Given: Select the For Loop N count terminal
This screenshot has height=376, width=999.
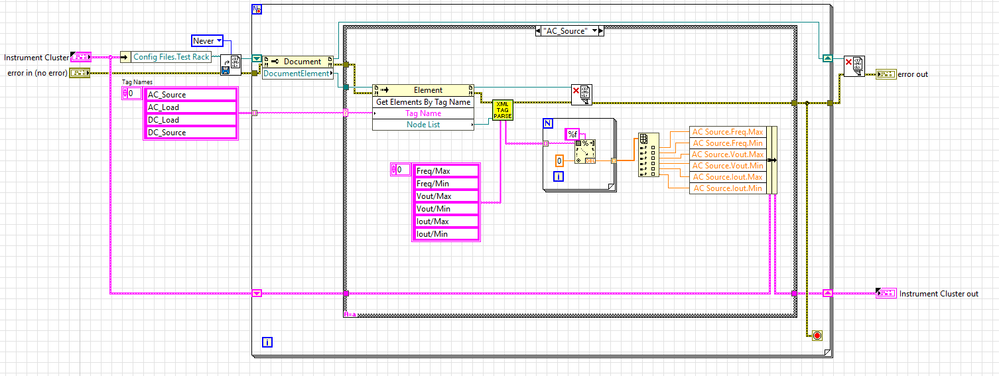Looking at the screenshot, I should pyautogui.click(x=547, y=122).
